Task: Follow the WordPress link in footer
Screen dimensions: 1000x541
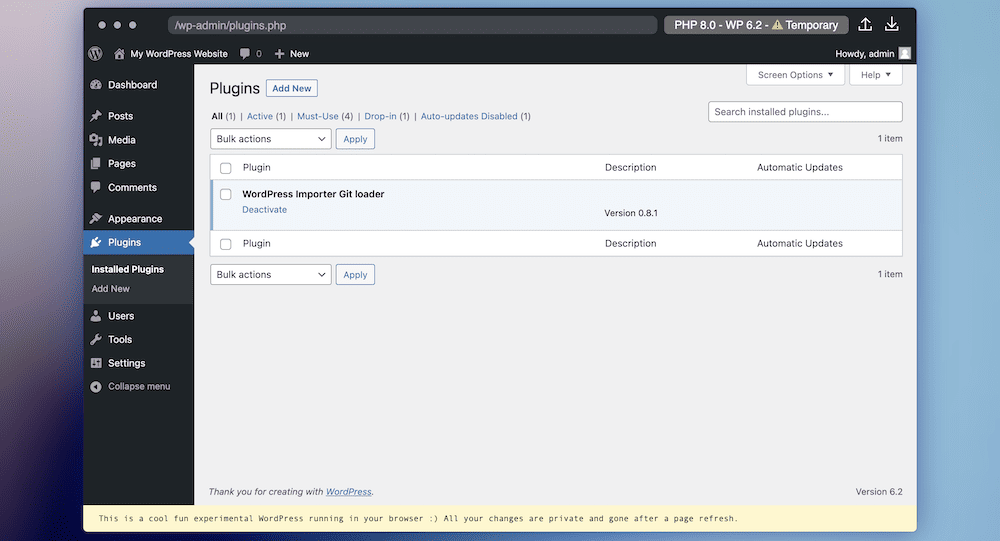Action: (349, 492)
